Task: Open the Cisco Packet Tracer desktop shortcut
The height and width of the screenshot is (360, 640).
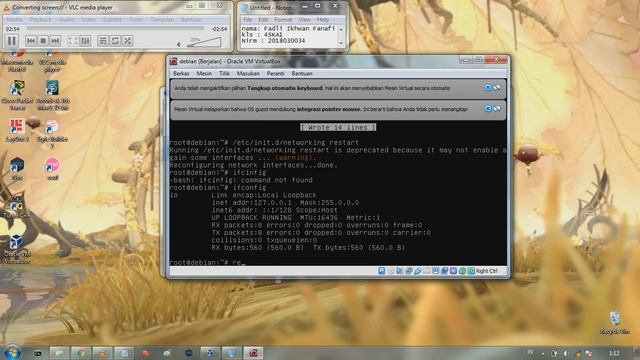Action: point(17,95)
